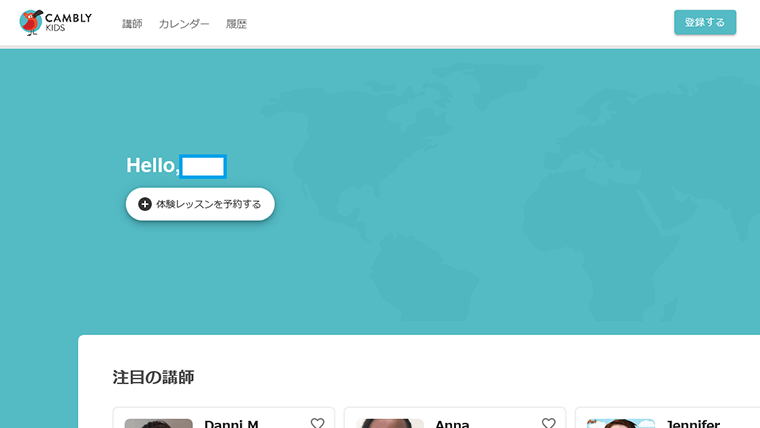Open tutor Danni M's profile photo
Image resolution: width=760 pixels, height=428 pixels.
158,424
